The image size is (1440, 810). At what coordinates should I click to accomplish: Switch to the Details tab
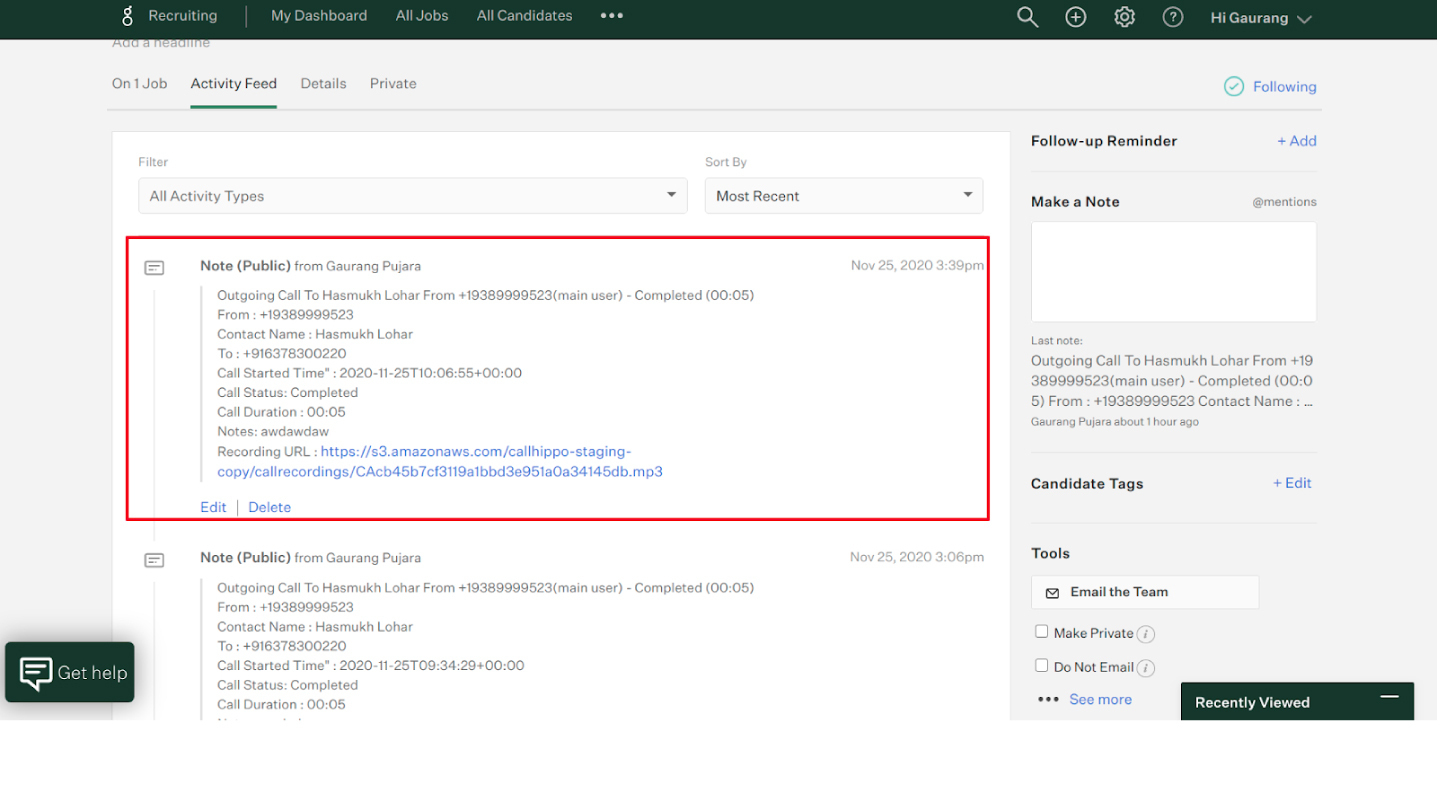[x=323, y=84]
